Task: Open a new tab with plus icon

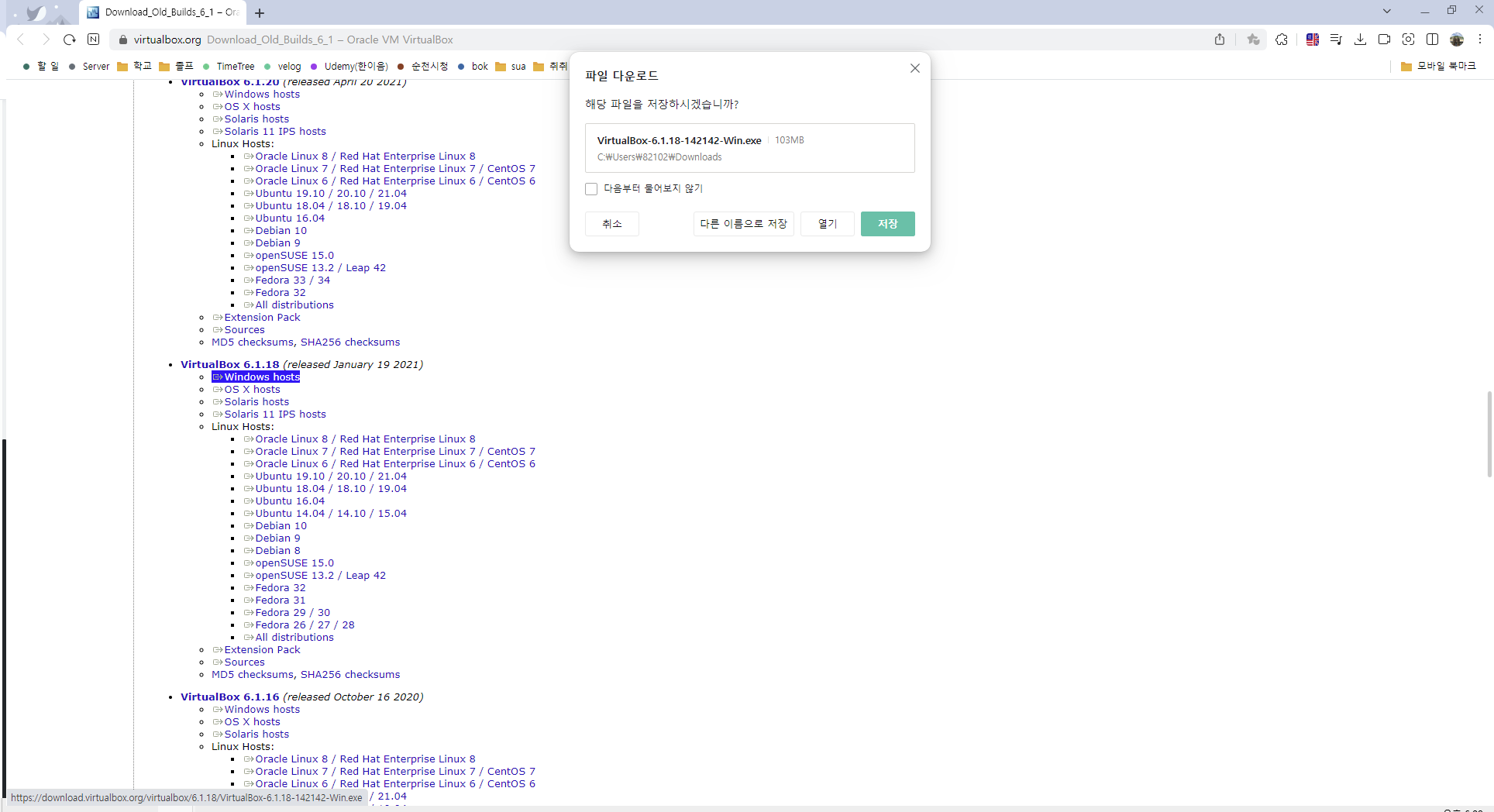Action: (260, 13)
